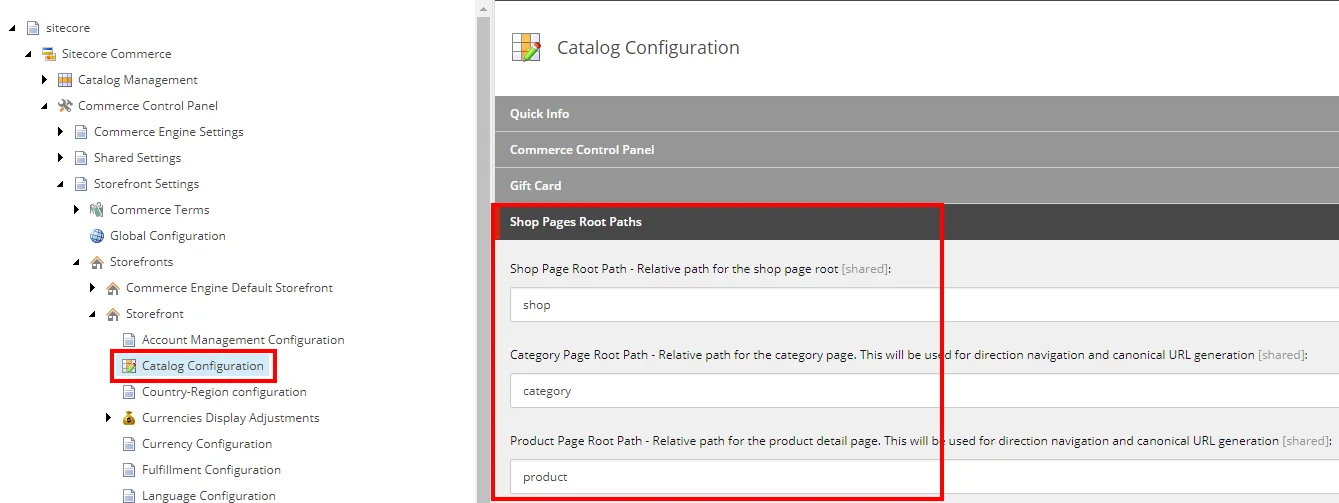Click the sitecore root document icon
This screenshot has width=1339, height=503.
[33, 28]
